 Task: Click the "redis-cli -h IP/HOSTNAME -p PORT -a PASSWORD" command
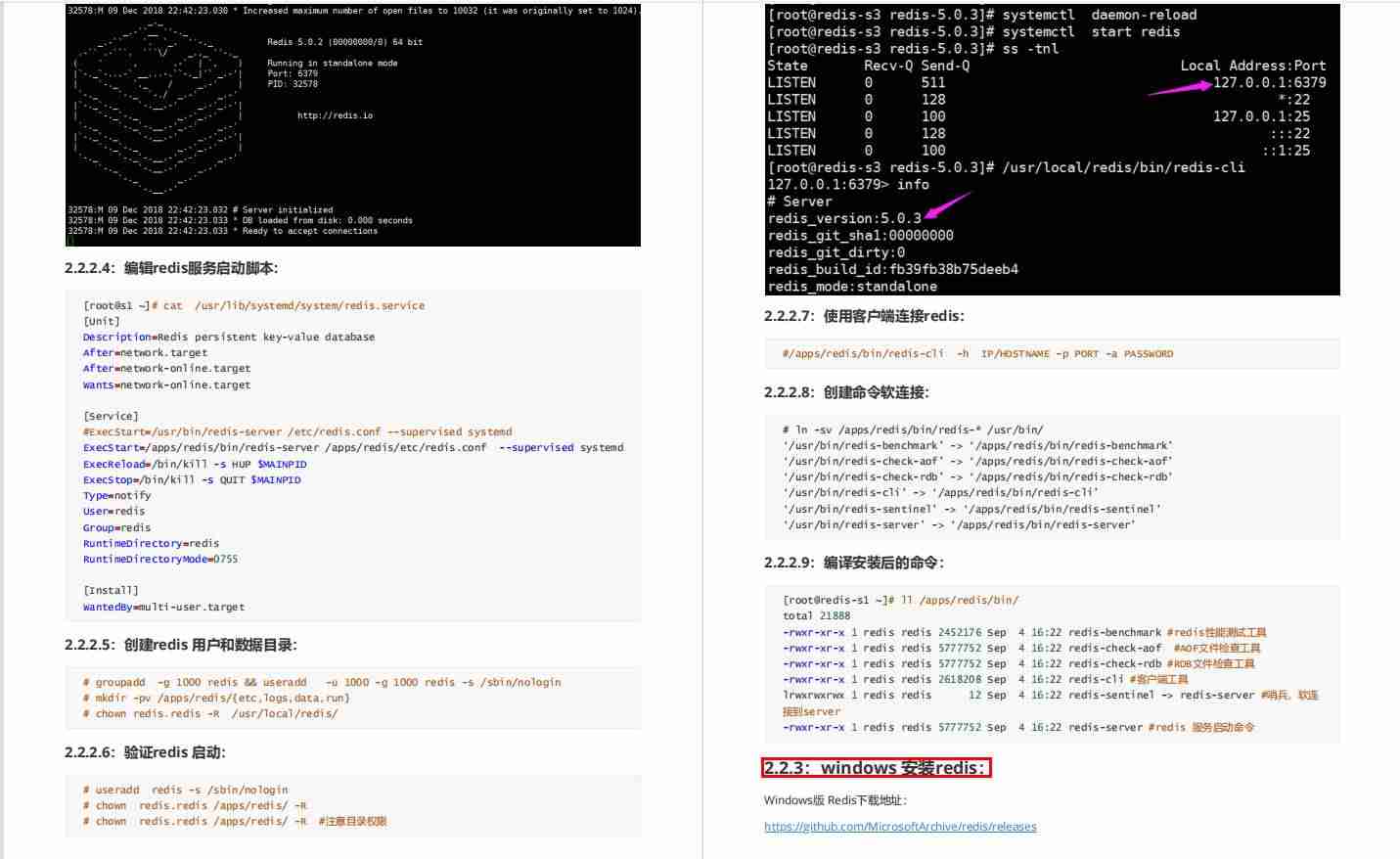pos(977,353)
